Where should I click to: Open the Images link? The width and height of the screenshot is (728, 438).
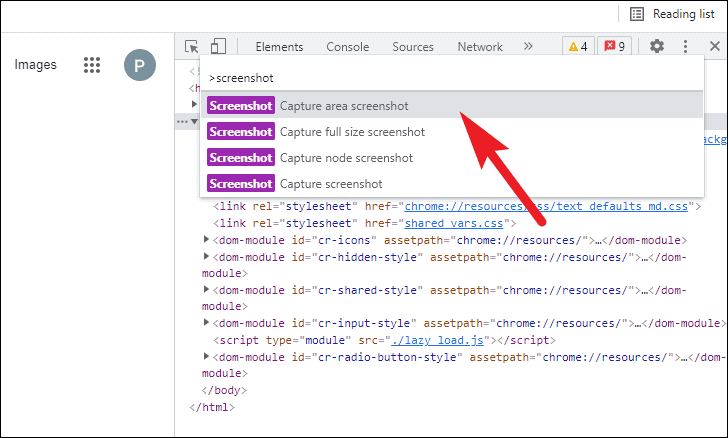(35, 65)
